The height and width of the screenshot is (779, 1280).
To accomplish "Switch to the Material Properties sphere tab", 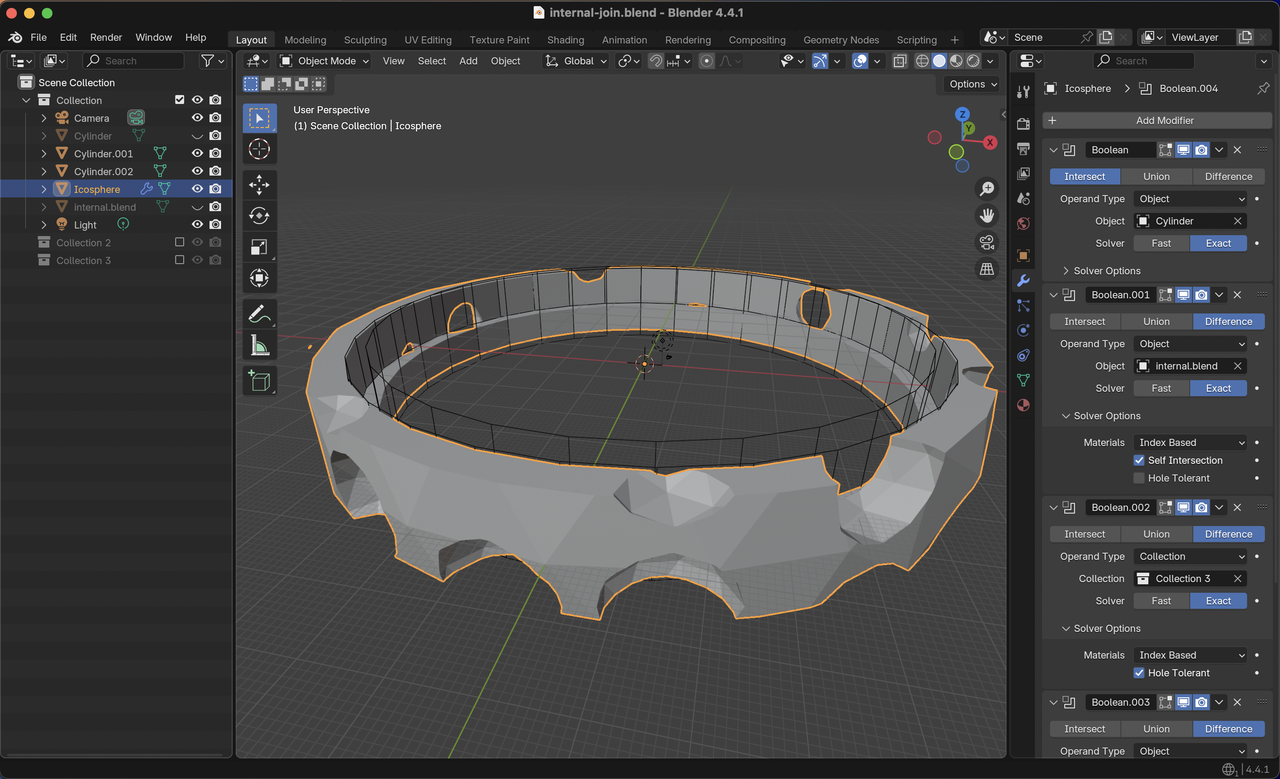I will [1023, 405].
